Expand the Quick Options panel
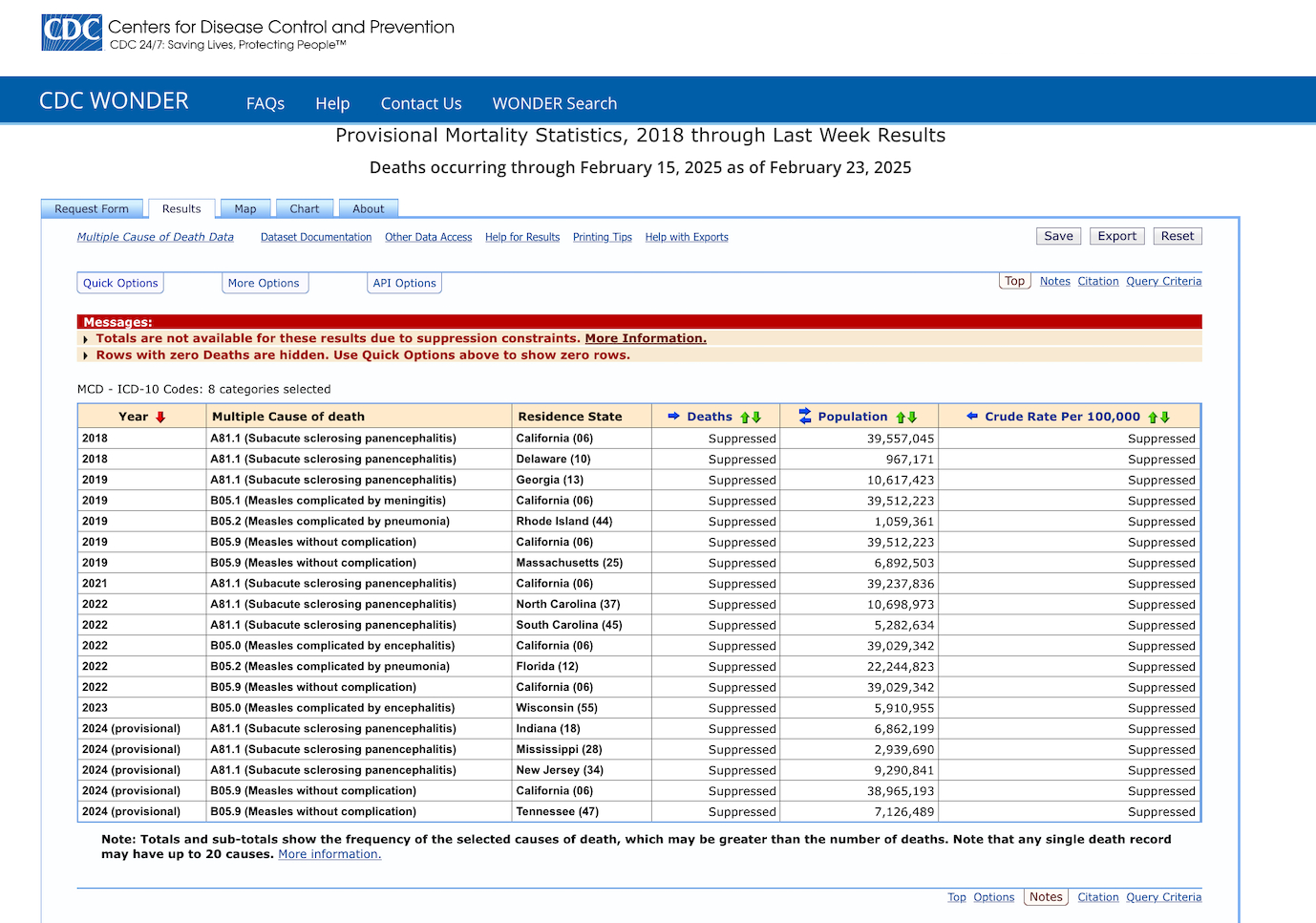This screenshot has width=1316, height=923. pos(120,284)
